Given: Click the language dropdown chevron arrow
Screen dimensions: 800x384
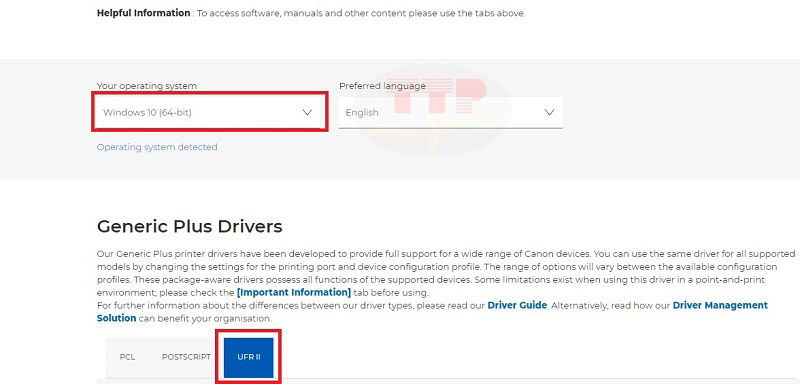Looking at the screenshot, I should [549, 112].
